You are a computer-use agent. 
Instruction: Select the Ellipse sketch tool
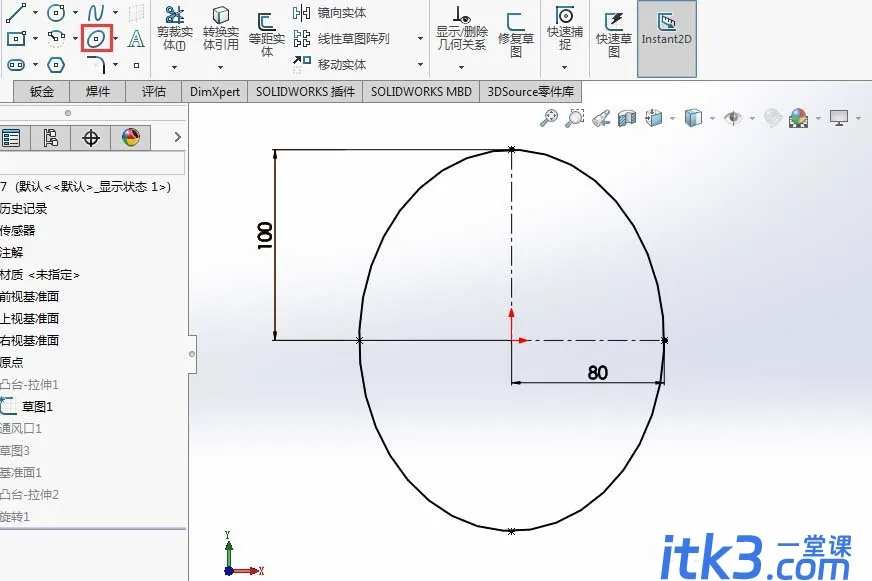point(96,38)
